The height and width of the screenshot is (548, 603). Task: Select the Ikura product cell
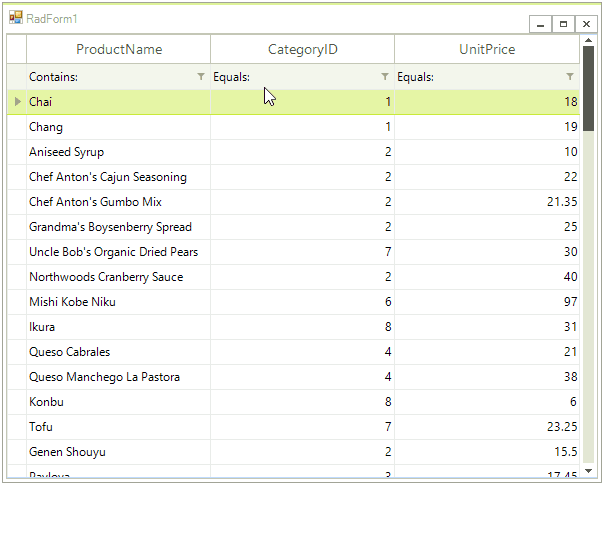coord(118,327)
